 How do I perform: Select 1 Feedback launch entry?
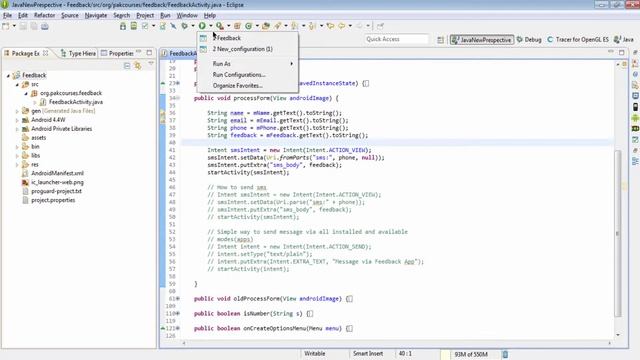227,38
